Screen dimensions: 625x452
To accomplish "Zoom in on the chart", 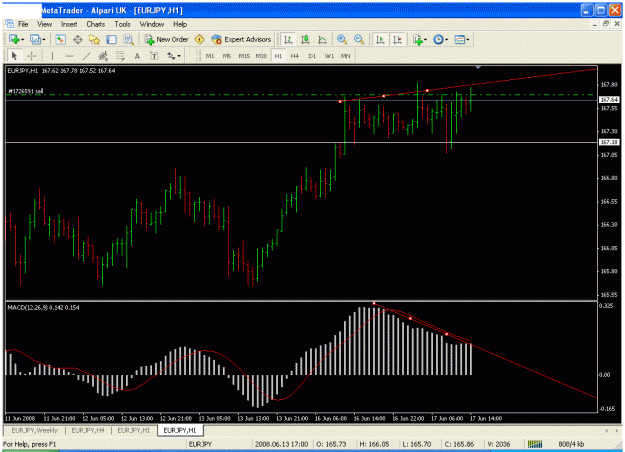I will click(342, 39).
